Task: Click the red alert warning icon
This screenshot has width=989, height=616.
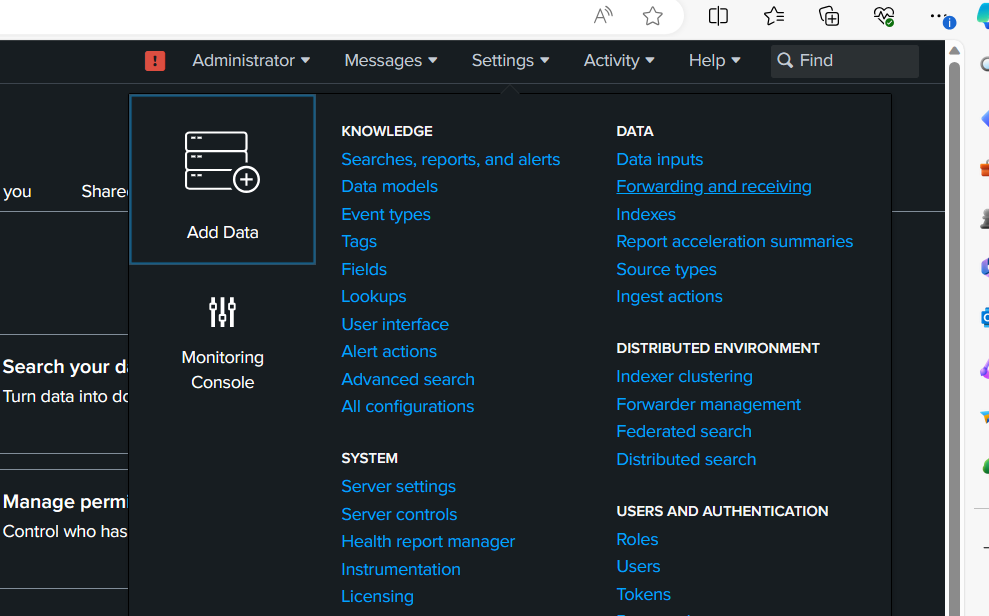Action: pyautogui.click(x=155, y=61)
